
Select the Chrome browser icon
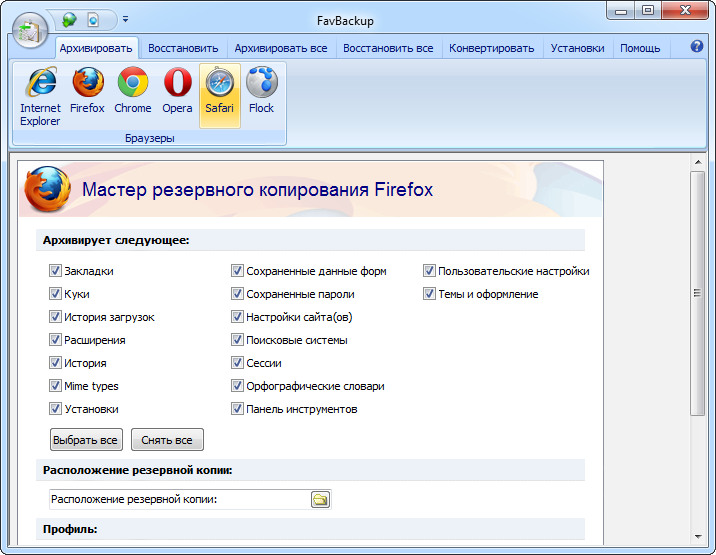[x=133, y=90]
